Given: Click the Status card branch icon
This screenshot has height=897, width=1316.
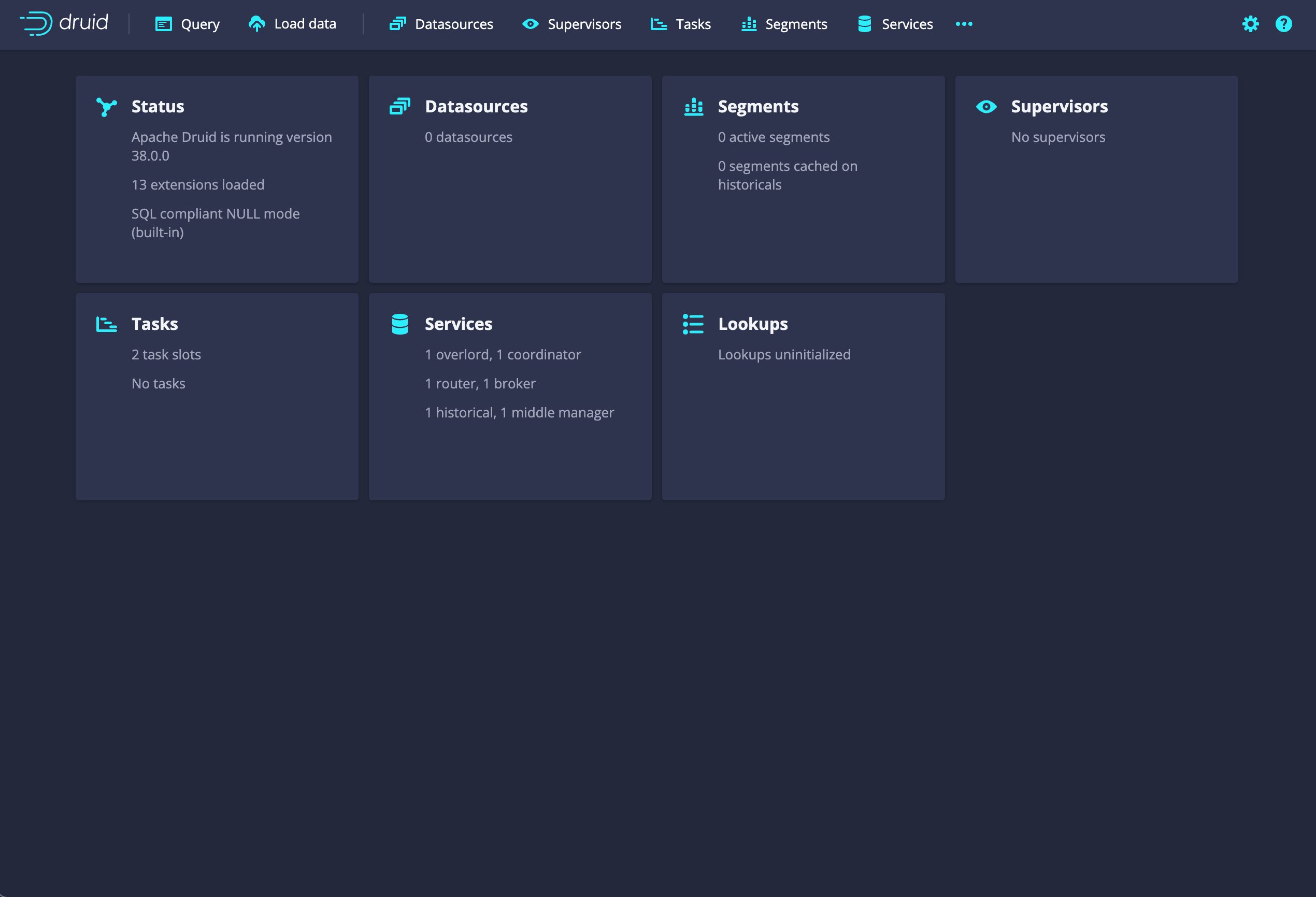Looking at the screenshot, I should (106, 106).
